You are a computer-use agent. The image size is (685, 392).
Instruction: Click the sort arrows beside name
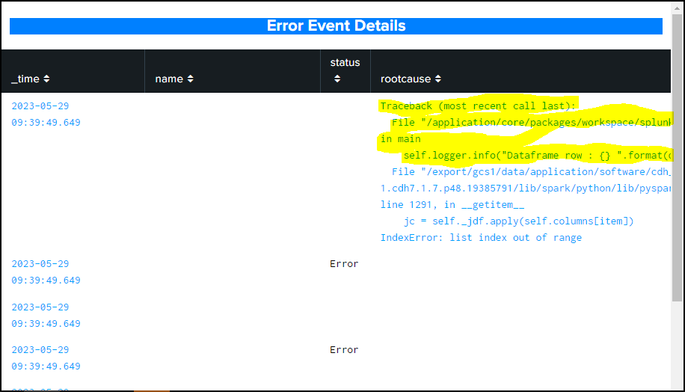(x=190, y=79)
